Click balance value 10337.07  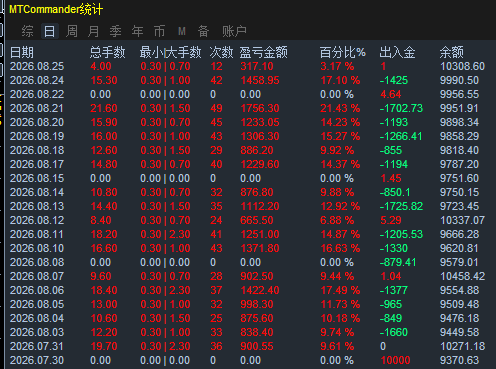pyautogui.click(x=463, y=220)
